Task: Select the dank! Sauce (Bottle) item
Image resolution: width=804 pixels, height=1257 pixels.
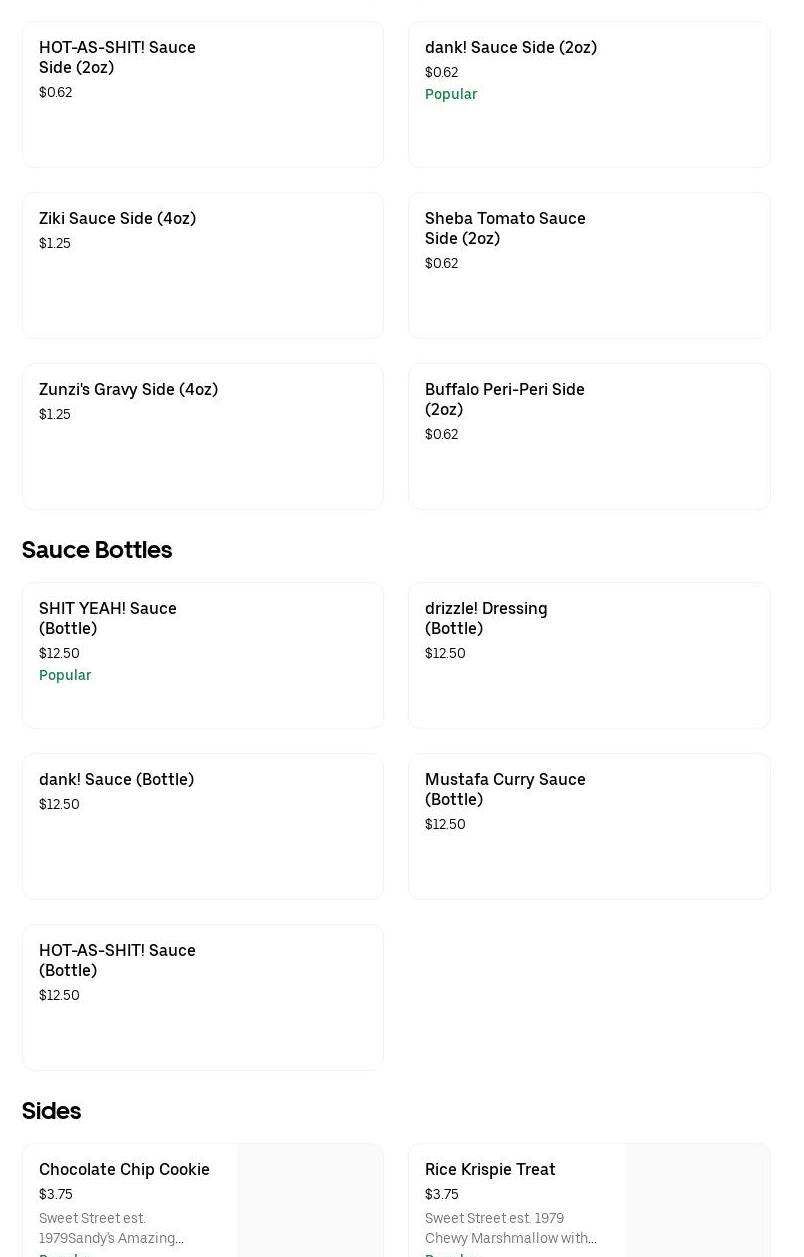Action: pos(202,826)
